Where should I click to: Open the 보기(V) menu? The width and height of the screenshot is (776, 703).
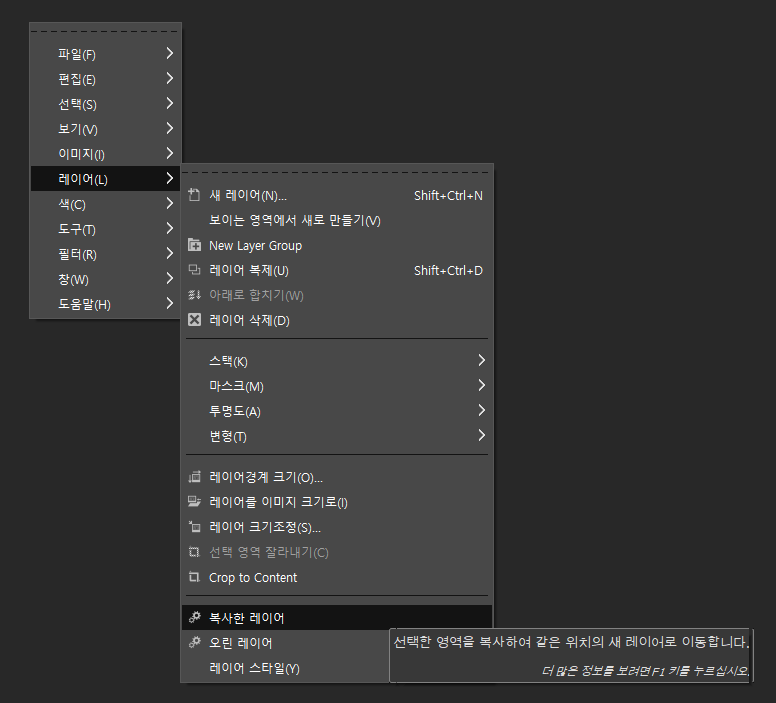pos(105,129)
